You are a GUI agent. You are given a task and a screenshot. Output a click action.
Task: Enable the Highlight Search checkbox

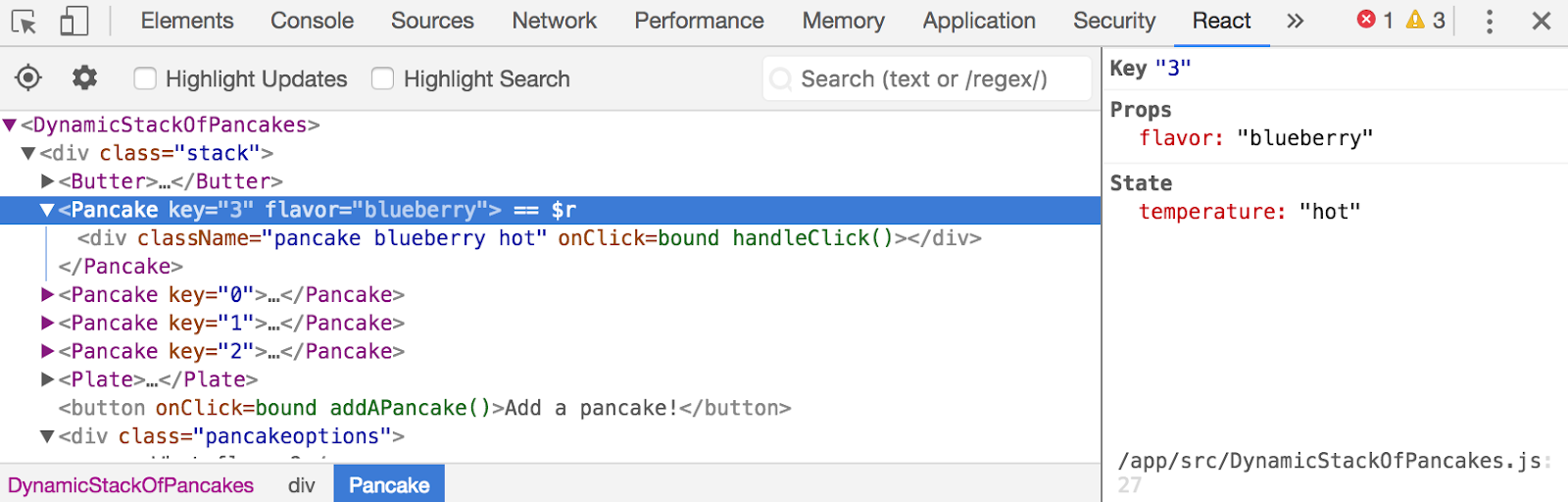(x=383, y=78)
